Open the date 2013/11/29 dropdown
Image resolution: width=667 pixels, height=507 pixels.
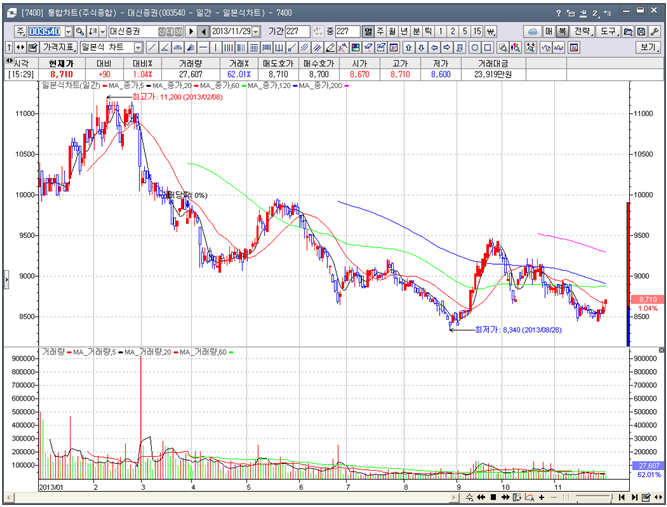pyautogui.click(x=256, y=31)
